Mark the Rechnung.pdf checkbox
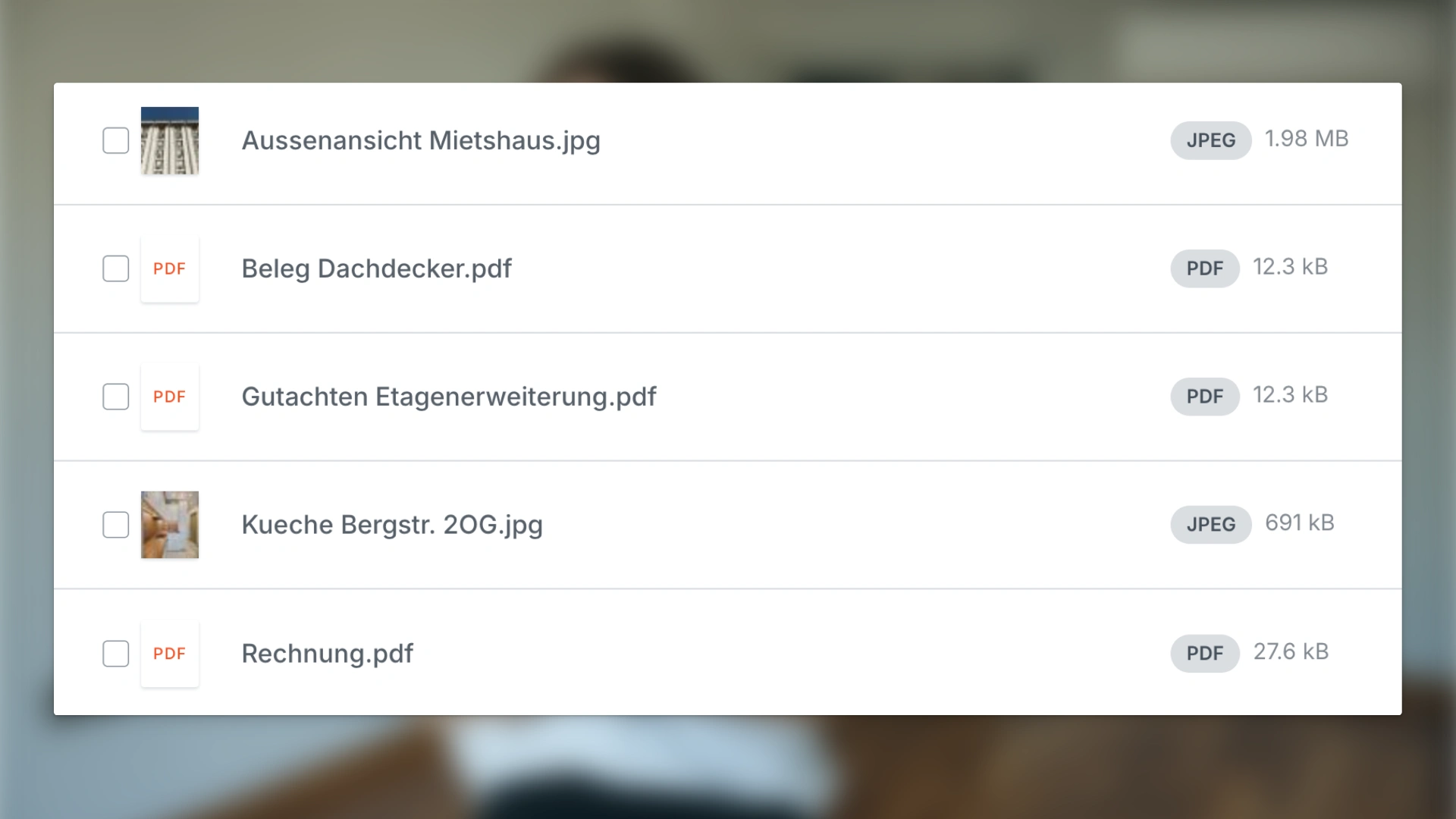 click(x=116, y=653)
